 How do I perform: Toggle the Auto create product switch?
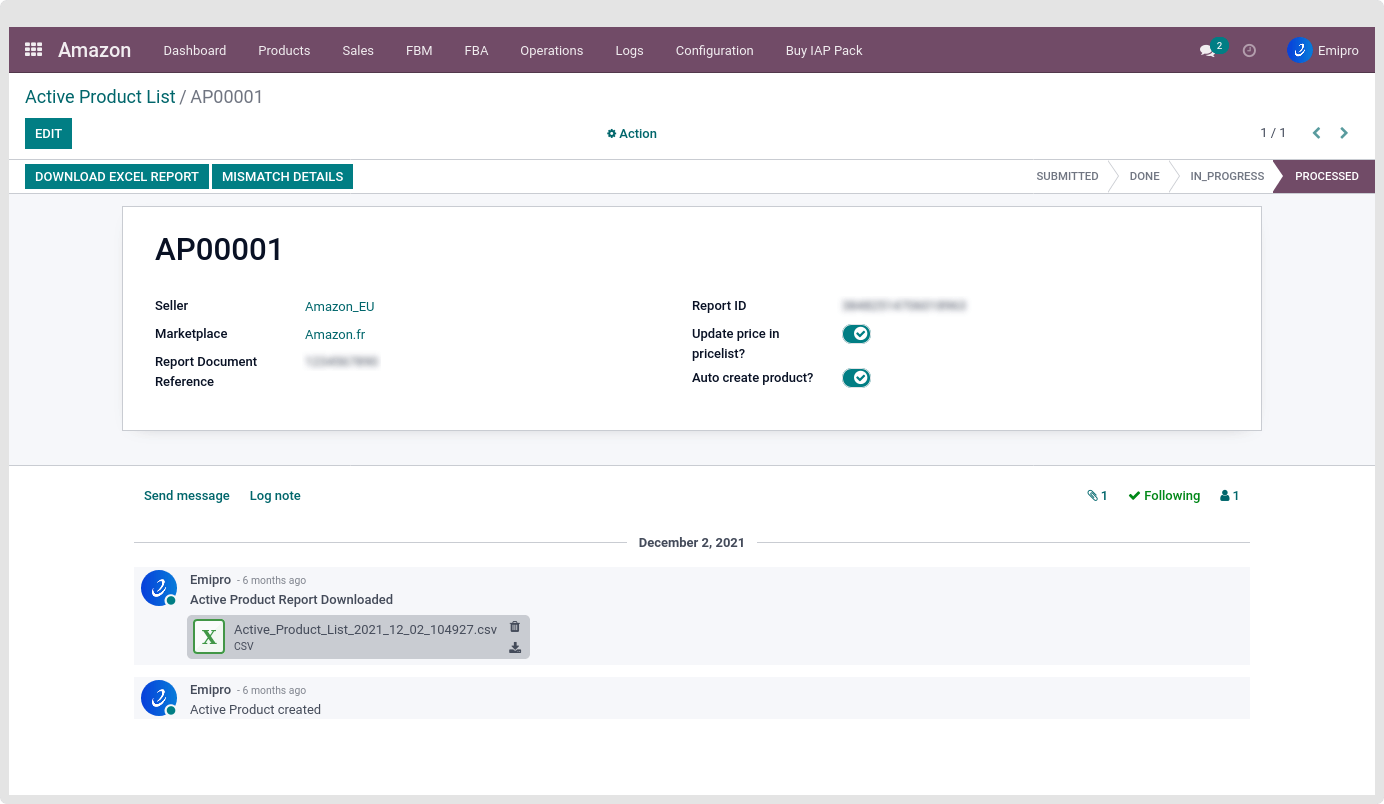click(856, 378)
